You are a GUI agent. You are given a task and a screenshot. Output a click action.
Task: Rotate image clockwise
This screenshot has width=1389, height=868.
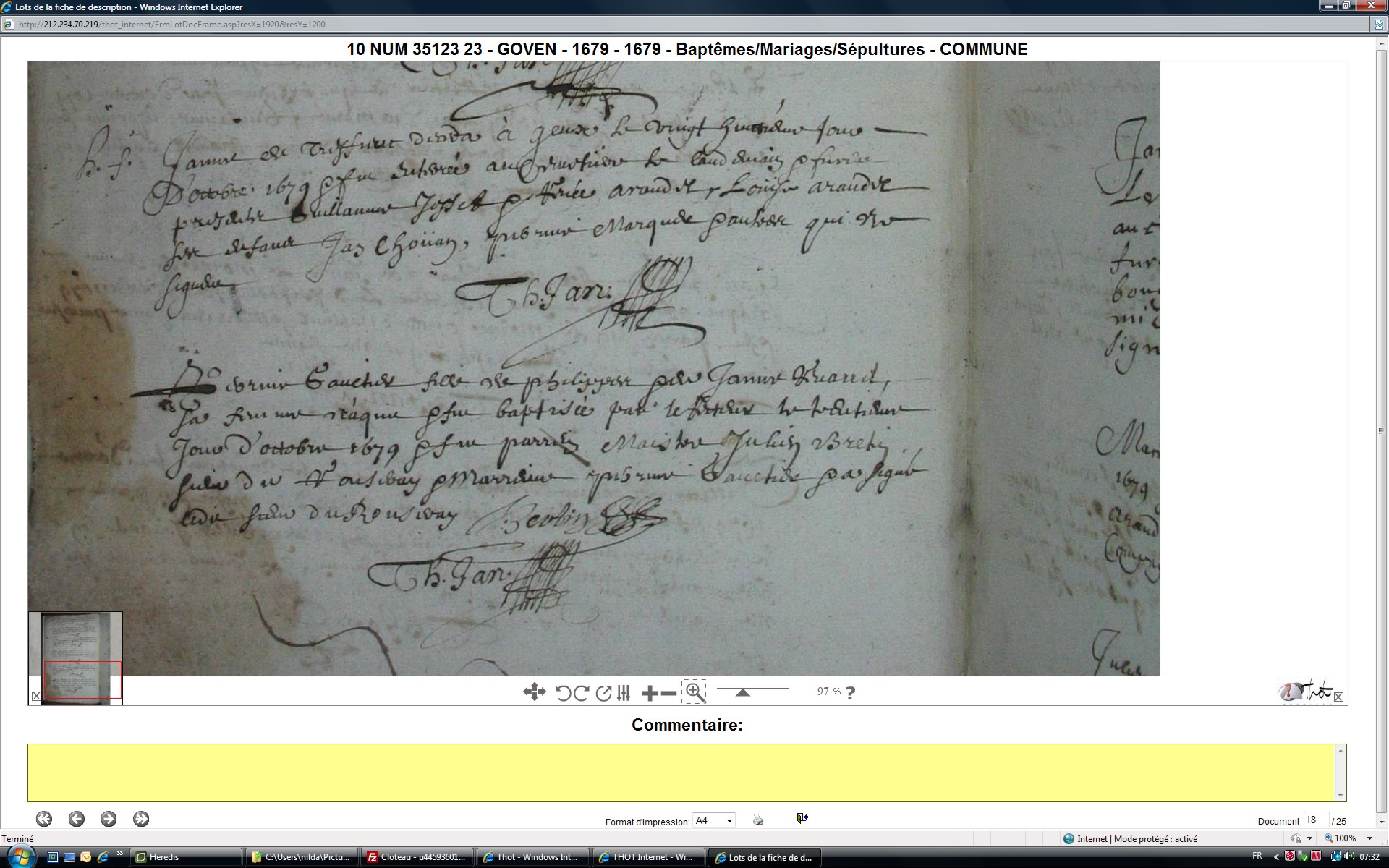[581, 693]
